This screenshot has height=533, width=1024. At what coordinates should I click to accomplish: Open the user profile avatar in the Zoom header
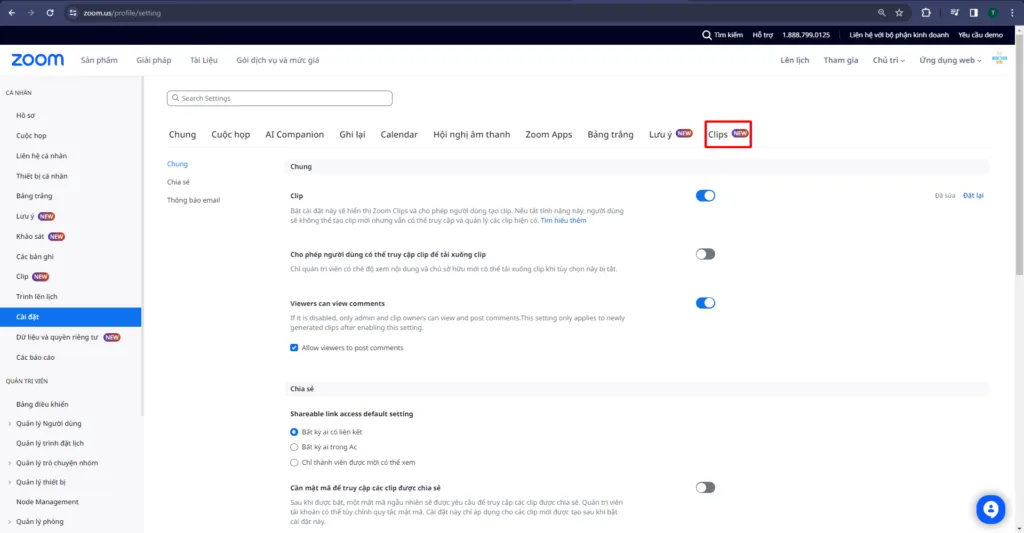(x=999, y=60)
